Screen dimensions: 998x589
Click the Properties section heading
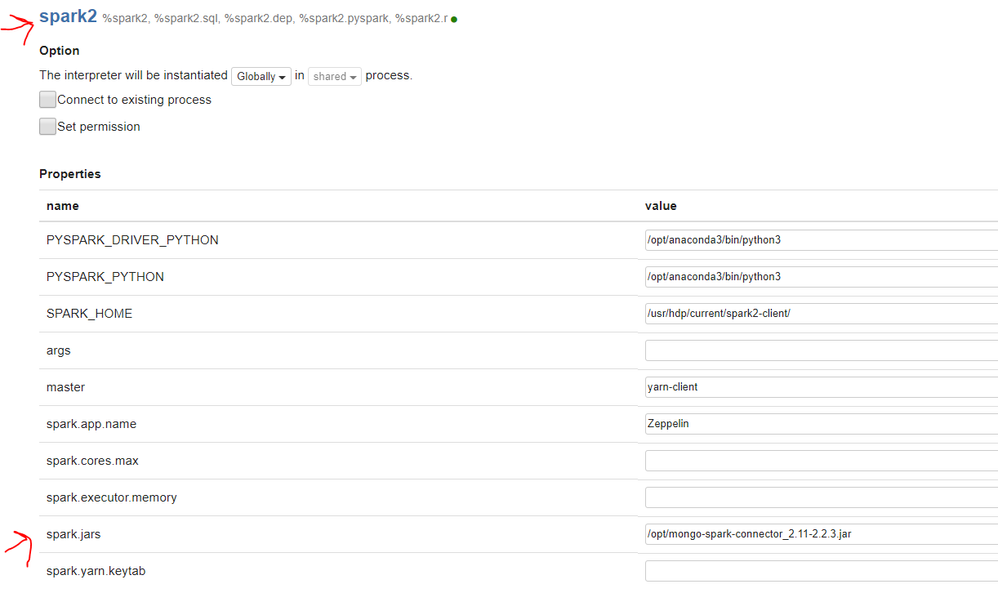pyautogui.click(x=70, y=174)
